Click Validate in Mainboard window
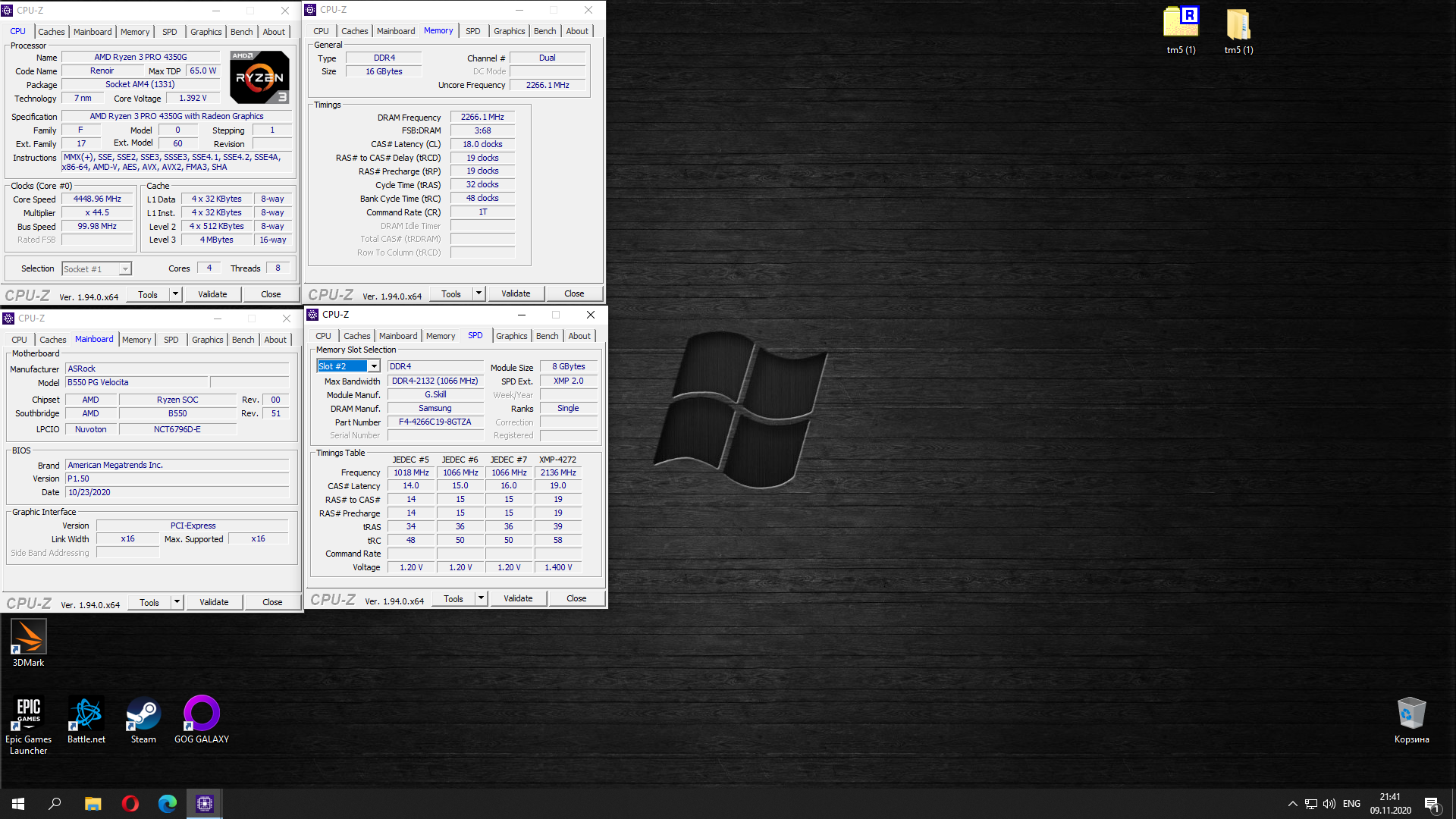The height and width of the screenshot is (819, 1456). (214, 602)
